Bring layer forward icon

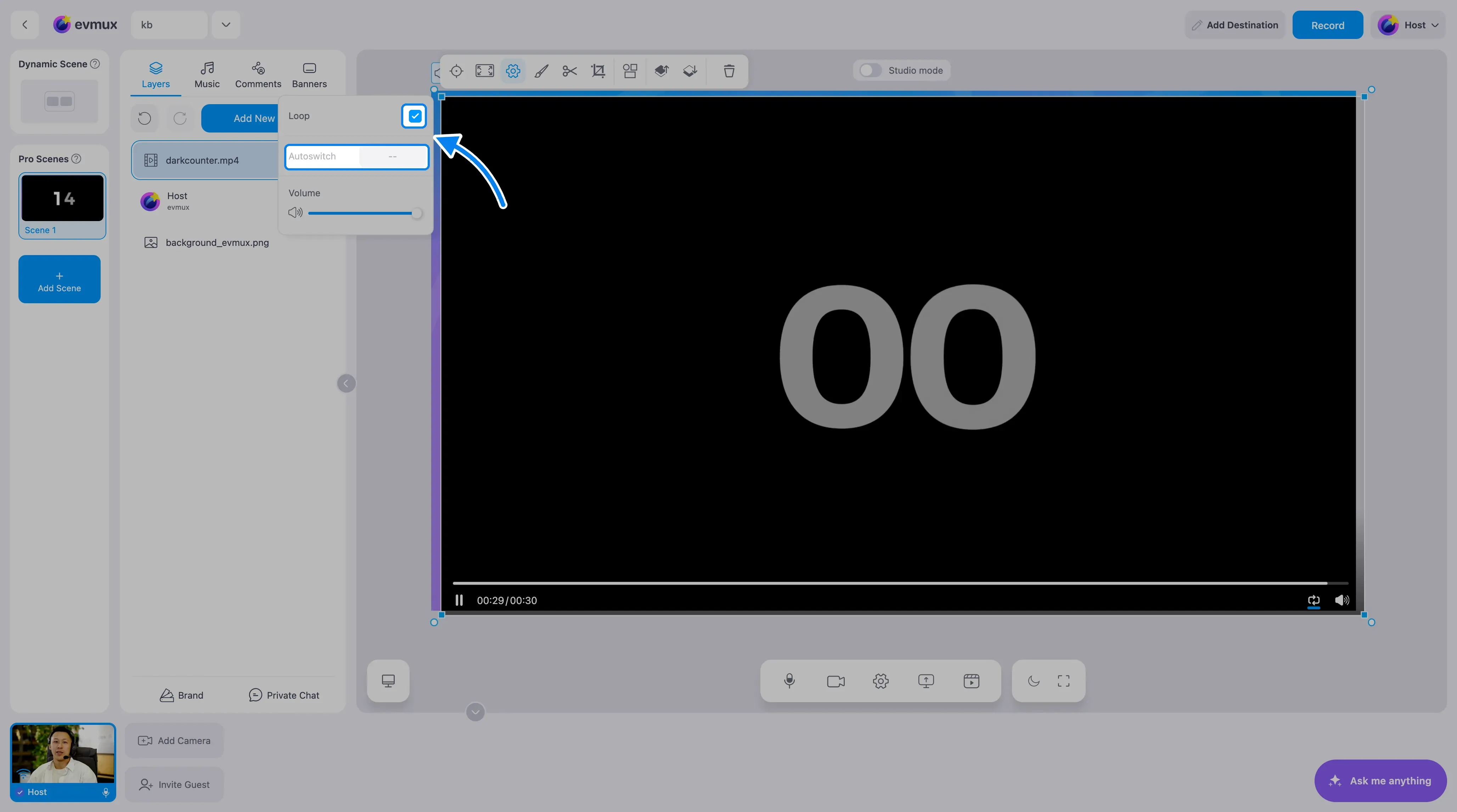click(x=662, y=71)
